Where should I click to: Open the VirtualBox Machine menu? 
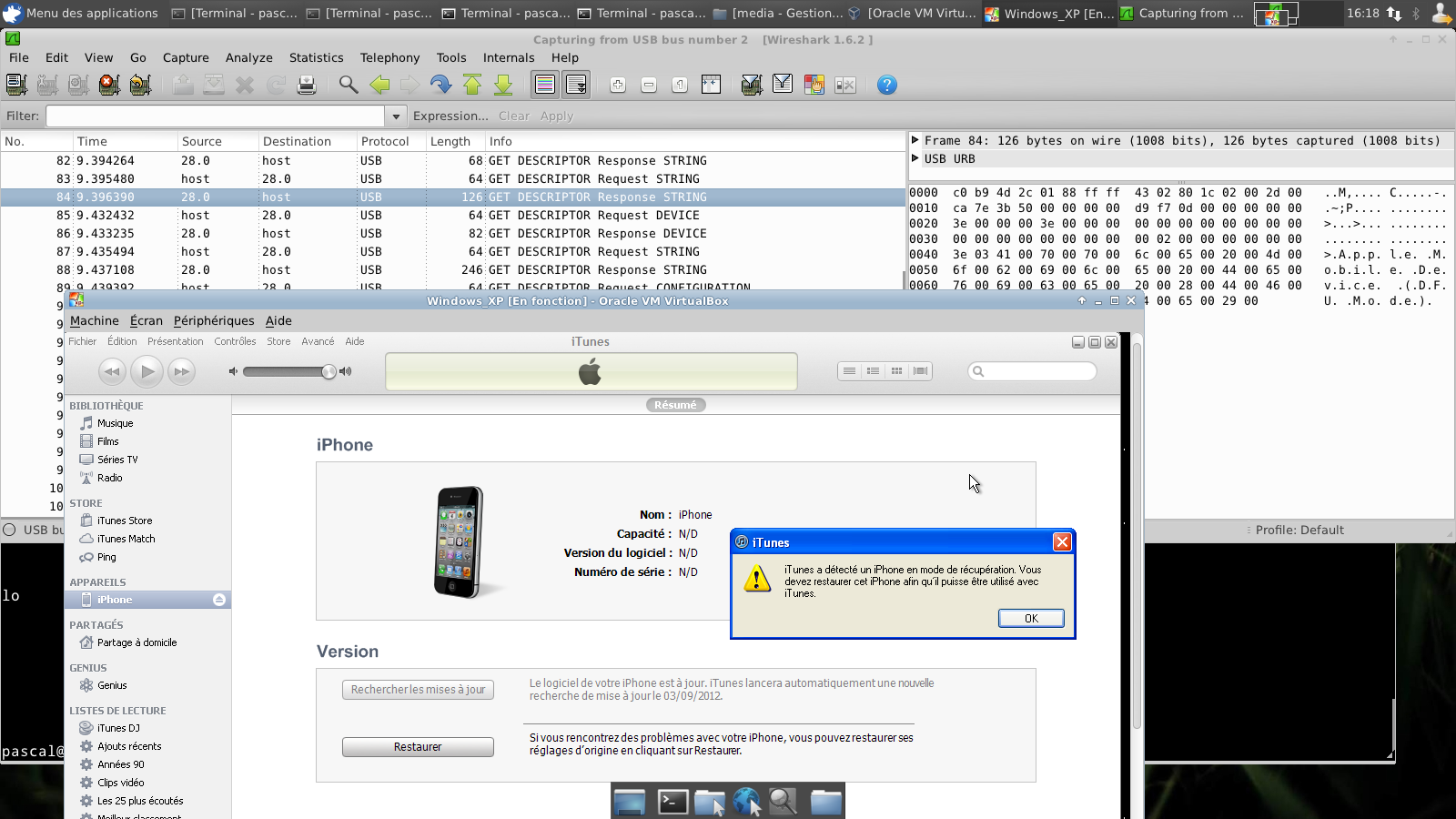pos(95,320)
